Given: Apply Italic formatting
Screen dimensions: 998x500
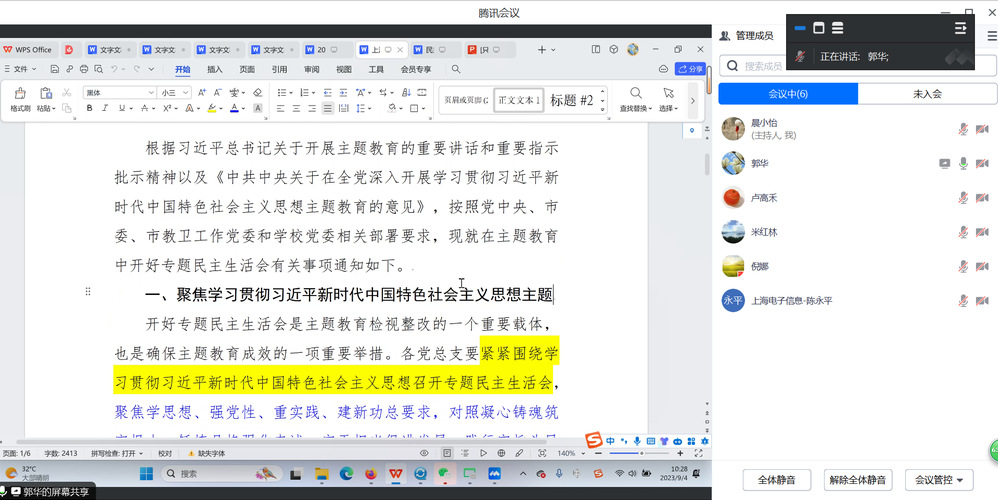Looking at the screenshot, I should [104, 108].
